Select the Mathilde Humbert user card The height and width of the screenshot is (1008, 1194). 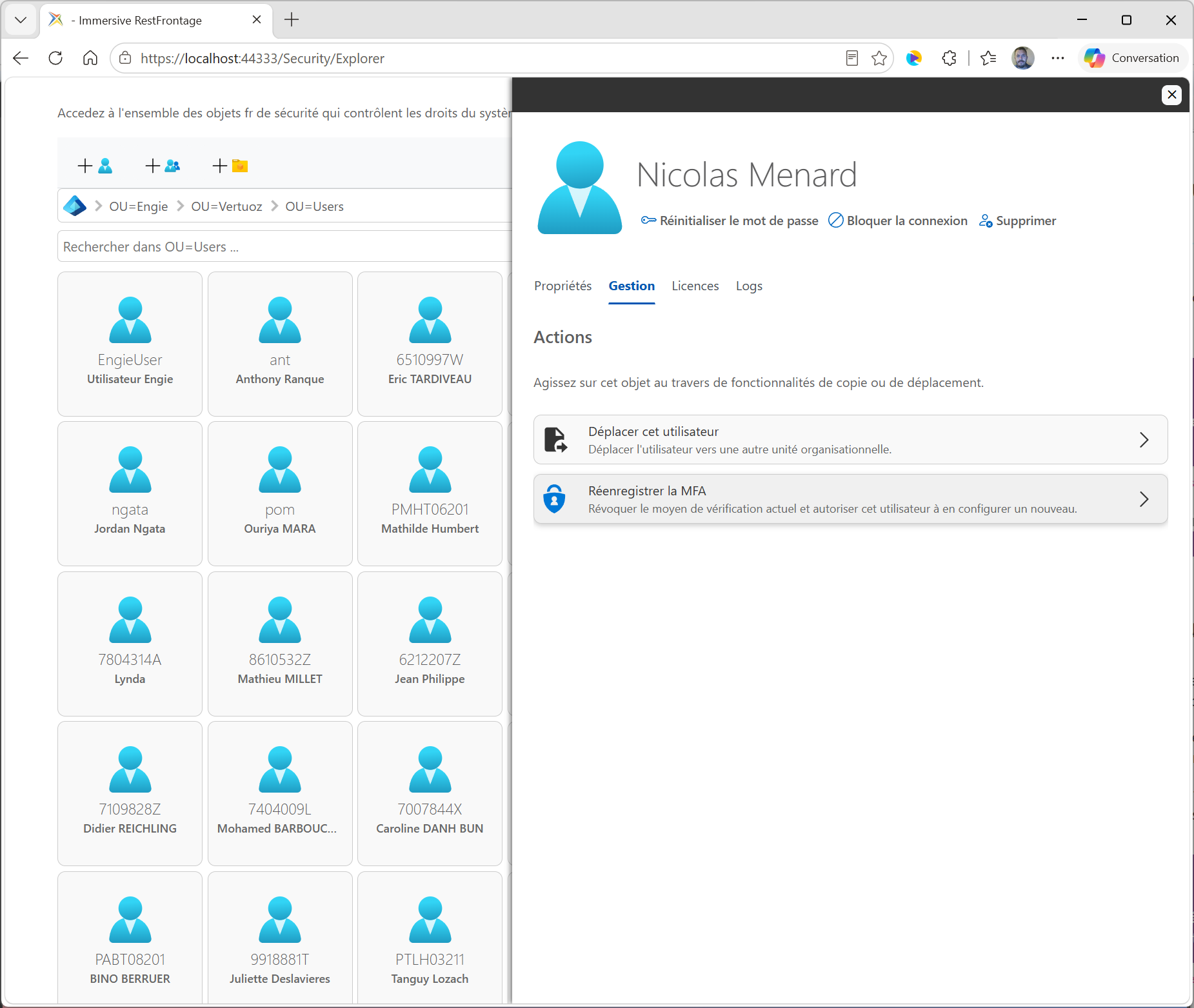click(x=430, y=493)
